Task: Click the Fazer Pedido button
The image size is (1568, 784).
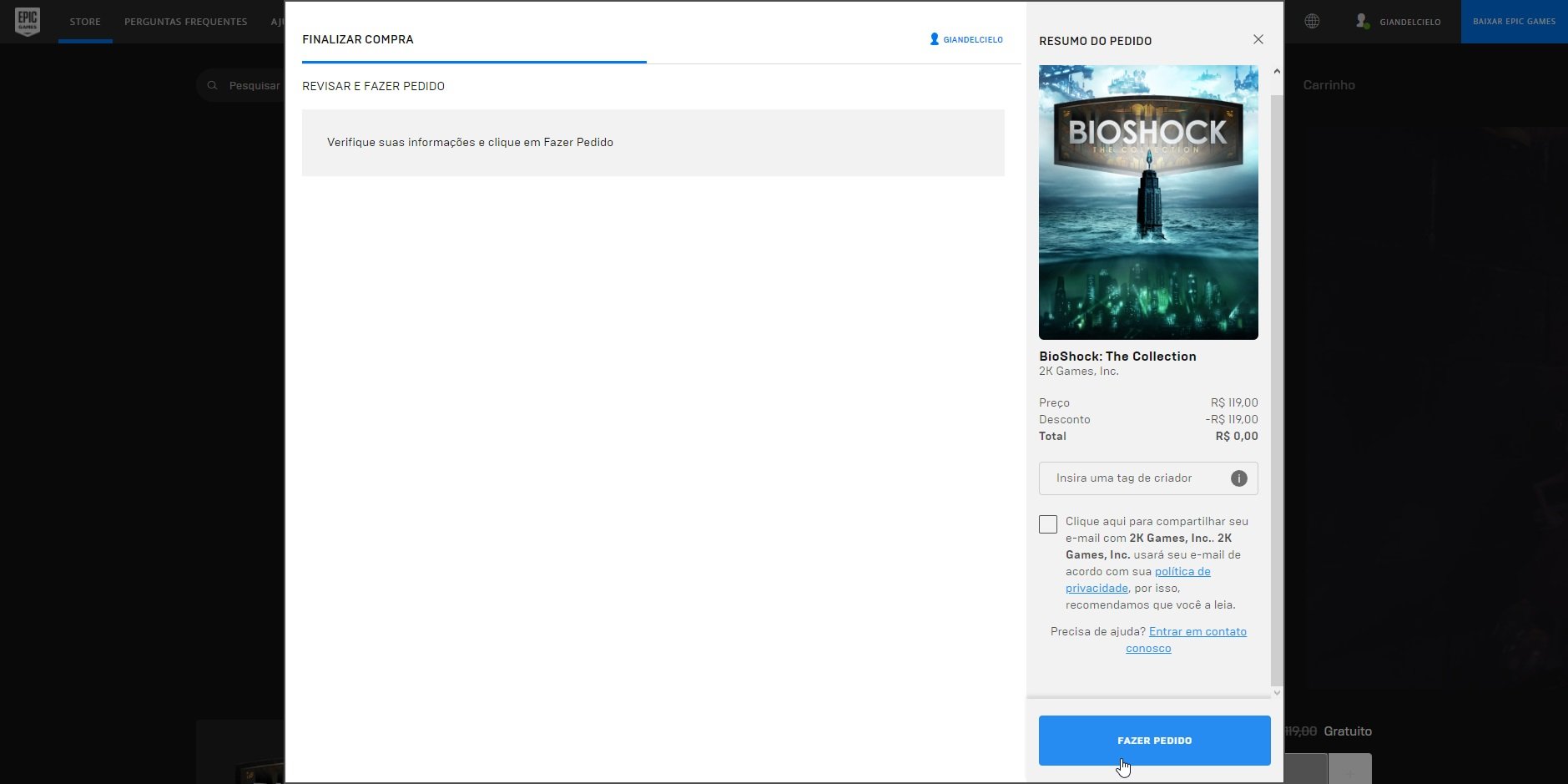Action: click(1154, 741)
